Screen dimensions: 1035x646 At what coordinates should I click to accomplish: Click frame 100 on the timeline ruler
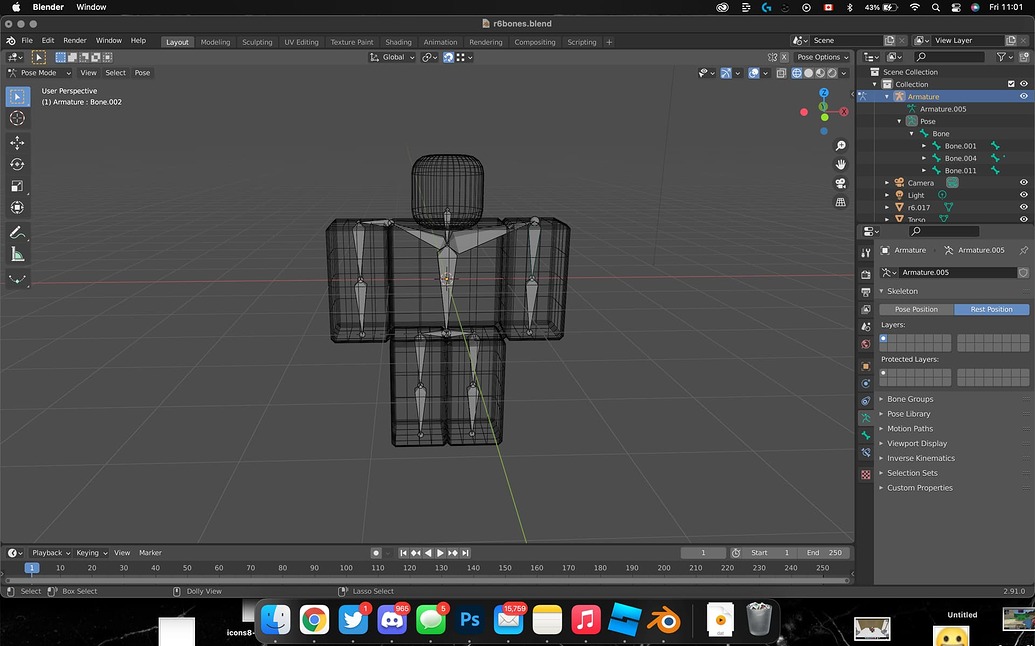[346, 568]
